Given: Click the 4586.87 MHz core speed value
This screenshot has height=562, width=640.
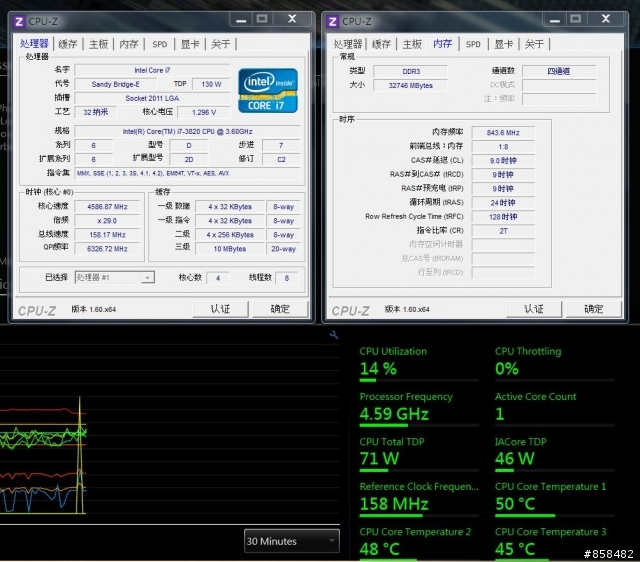Looking at the screenshot, I should (x=107, y=207).
